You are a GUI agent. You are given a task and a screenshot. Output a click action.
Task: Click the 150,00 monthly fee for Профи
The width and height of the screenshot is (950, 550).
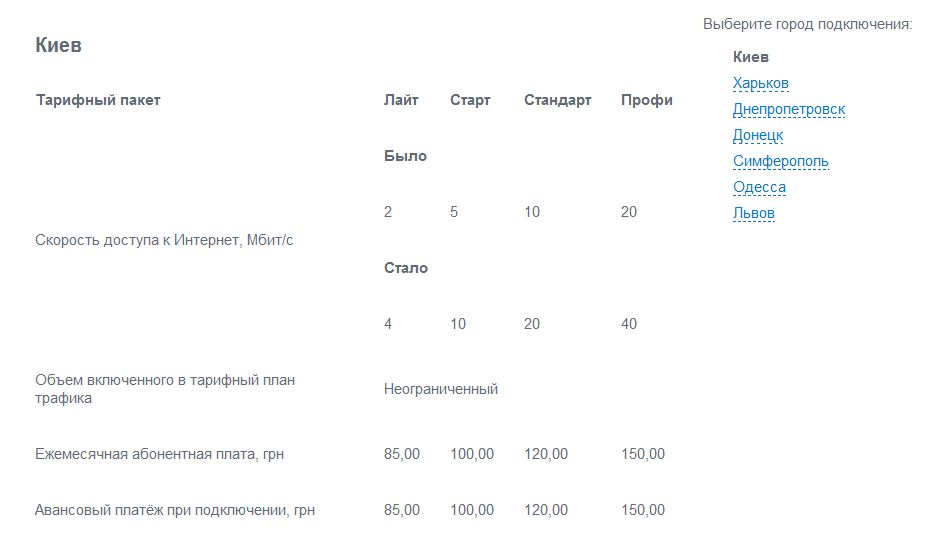pyautogui.click(x=643, y=454)
